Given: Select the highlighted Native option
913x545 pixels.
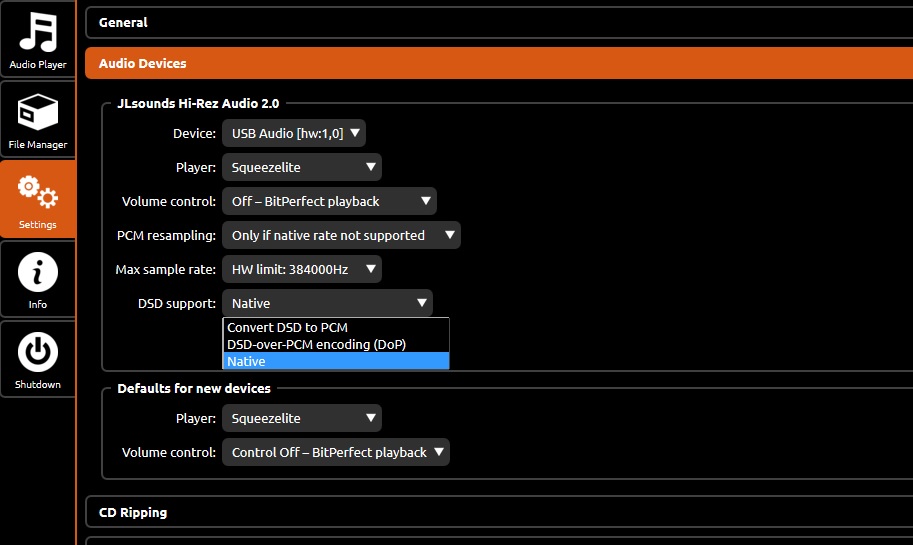Looking at the screenshot, I should tap(336, 361).
